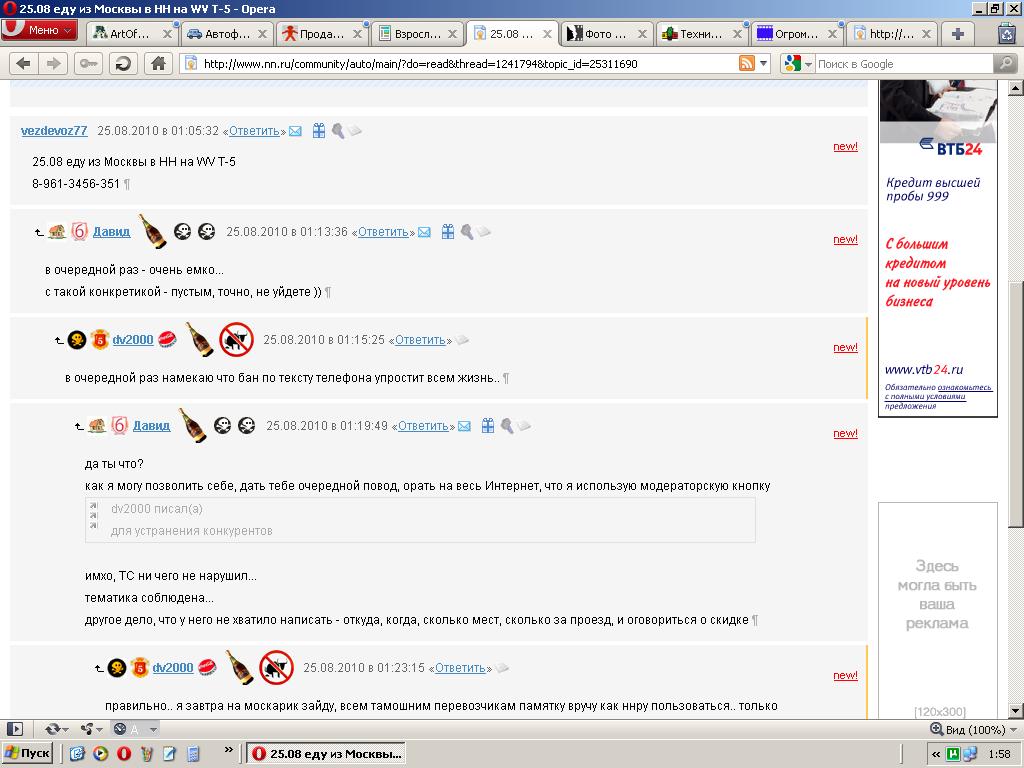Open the closed tabs trash icon
This screenshot has width=1024, height=768.
(1008, 34)
